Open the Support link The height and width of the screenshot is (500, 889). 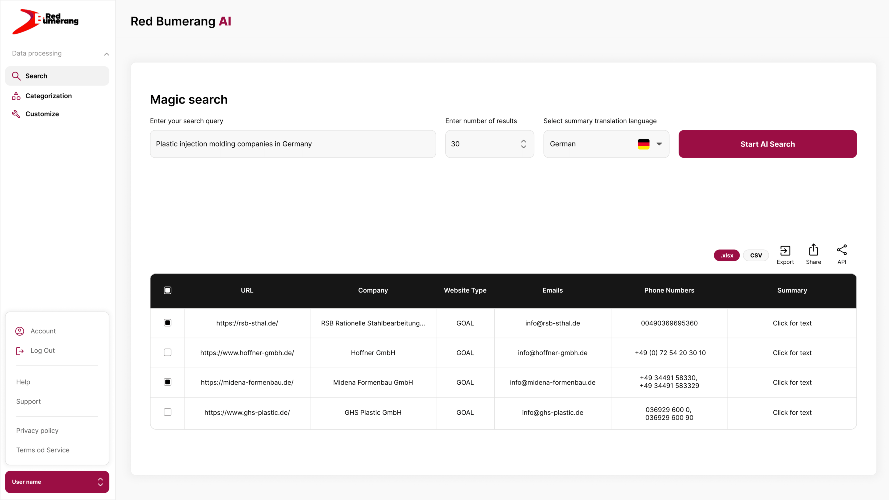[28, 401]
